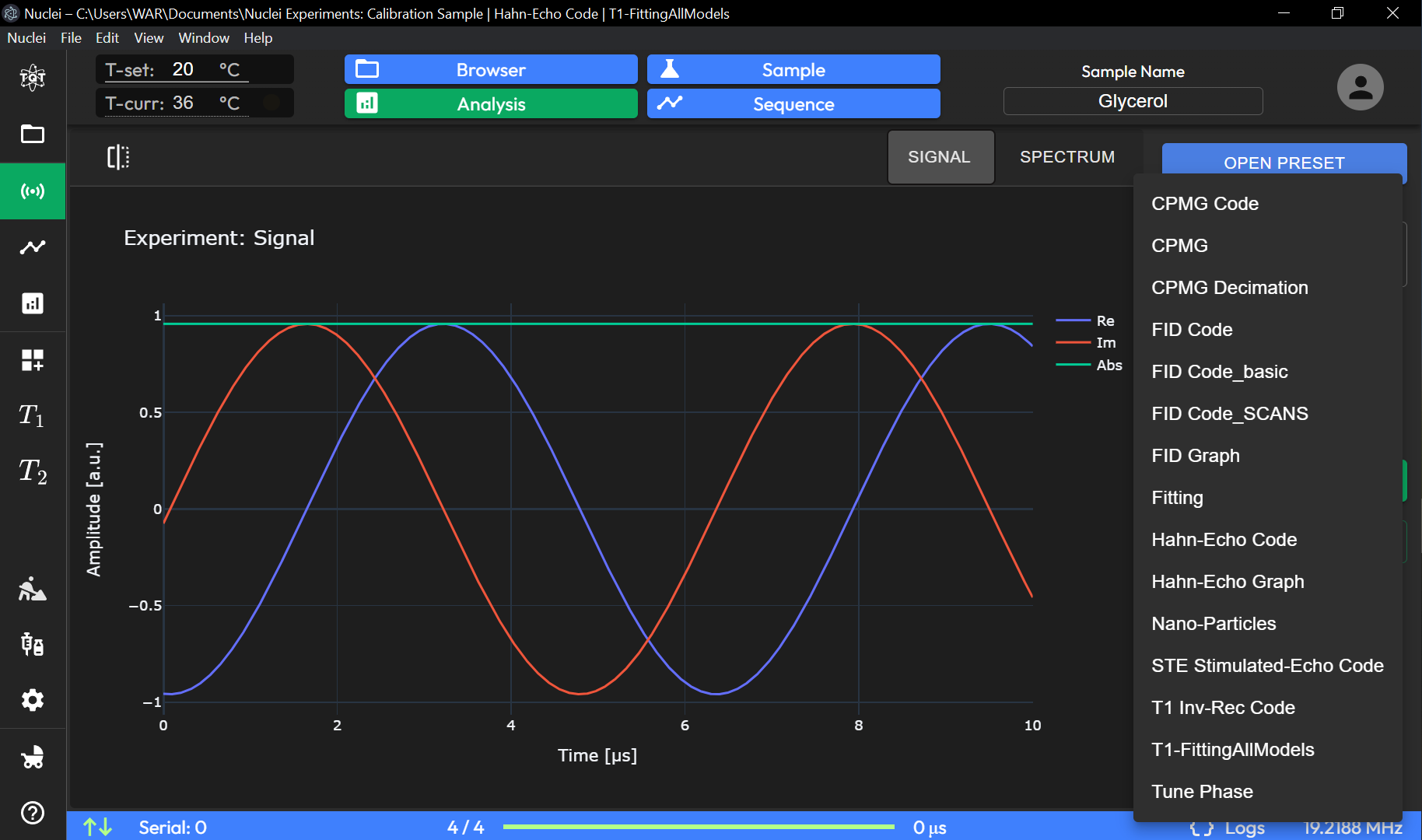
Task: Select FID Graph preset
Action: click(1268, 456)
